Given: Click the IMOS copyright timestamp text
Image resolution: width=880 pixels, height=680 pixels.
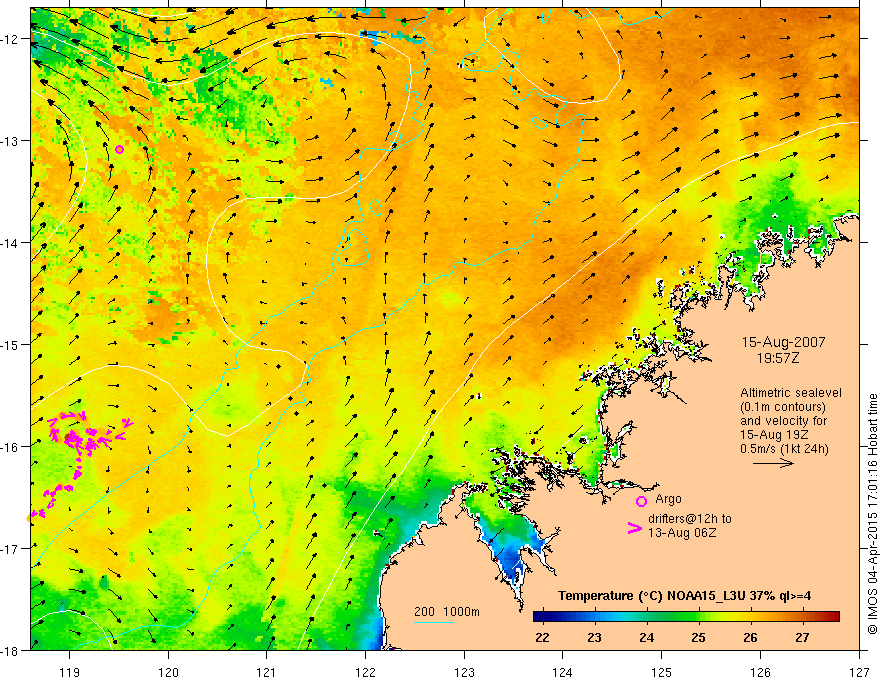Looking at the screenshot, I should [872, 514].
